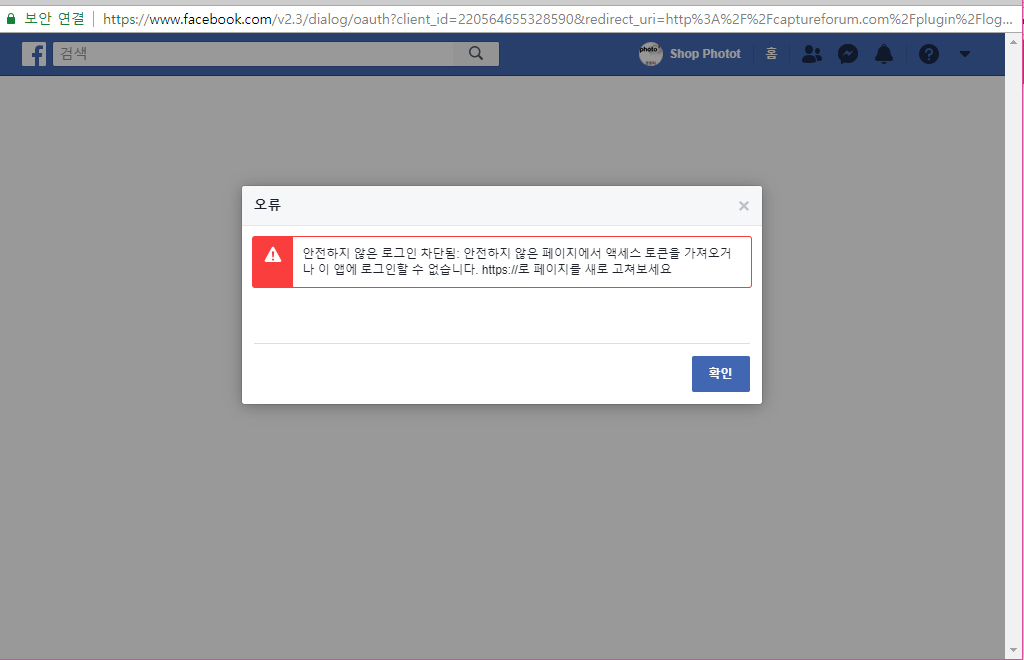Click the Facebook logo icon
The width and height of the screenshot is (1024, 660).
(35, 54)
